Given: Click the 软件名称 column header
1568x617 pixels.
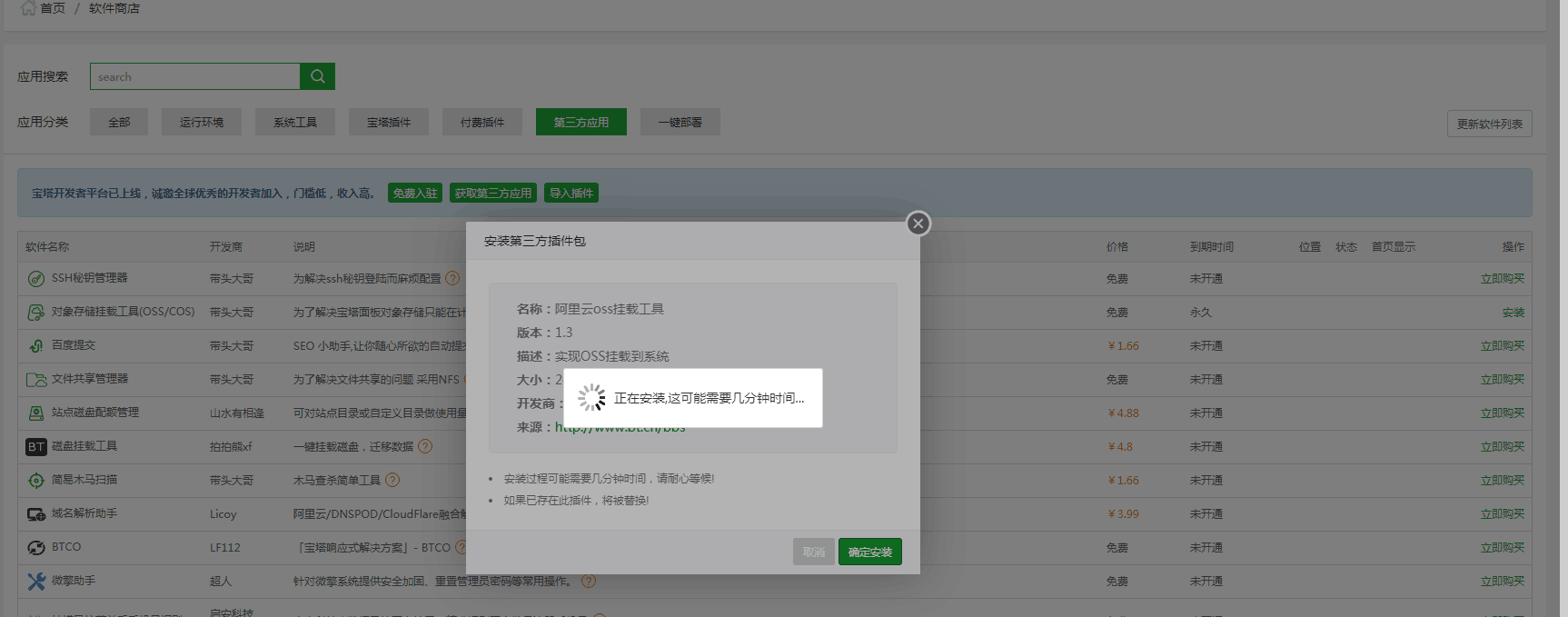Looking at the screenshot, I should [47, 246].
